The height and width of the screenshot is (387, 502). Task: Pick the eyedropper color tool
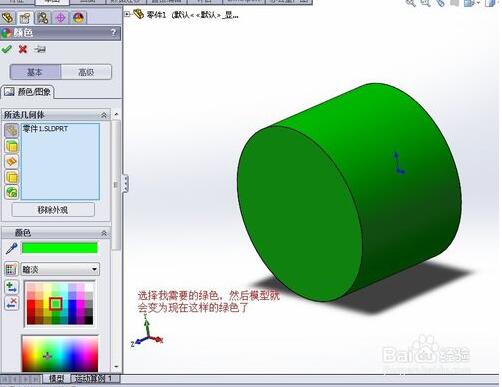(x=11, y=248)
